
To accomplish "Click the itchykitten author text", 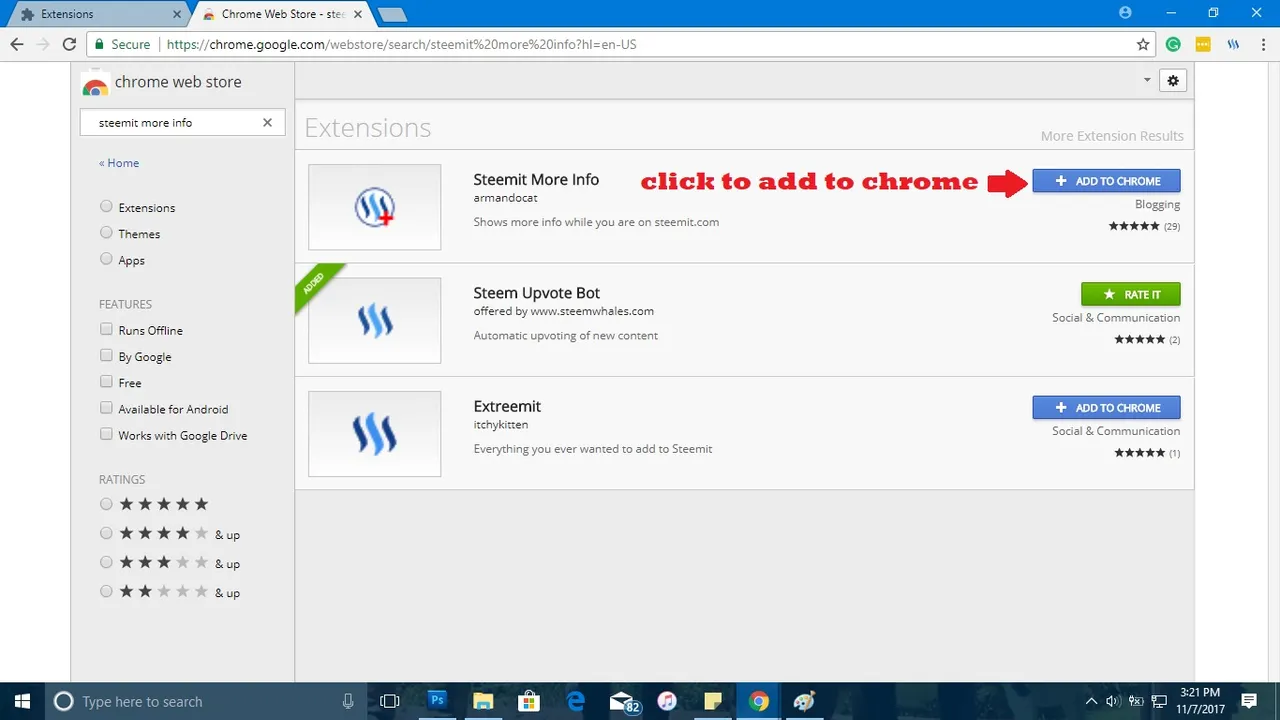I will pyautogui.click(x=500, y=424).
